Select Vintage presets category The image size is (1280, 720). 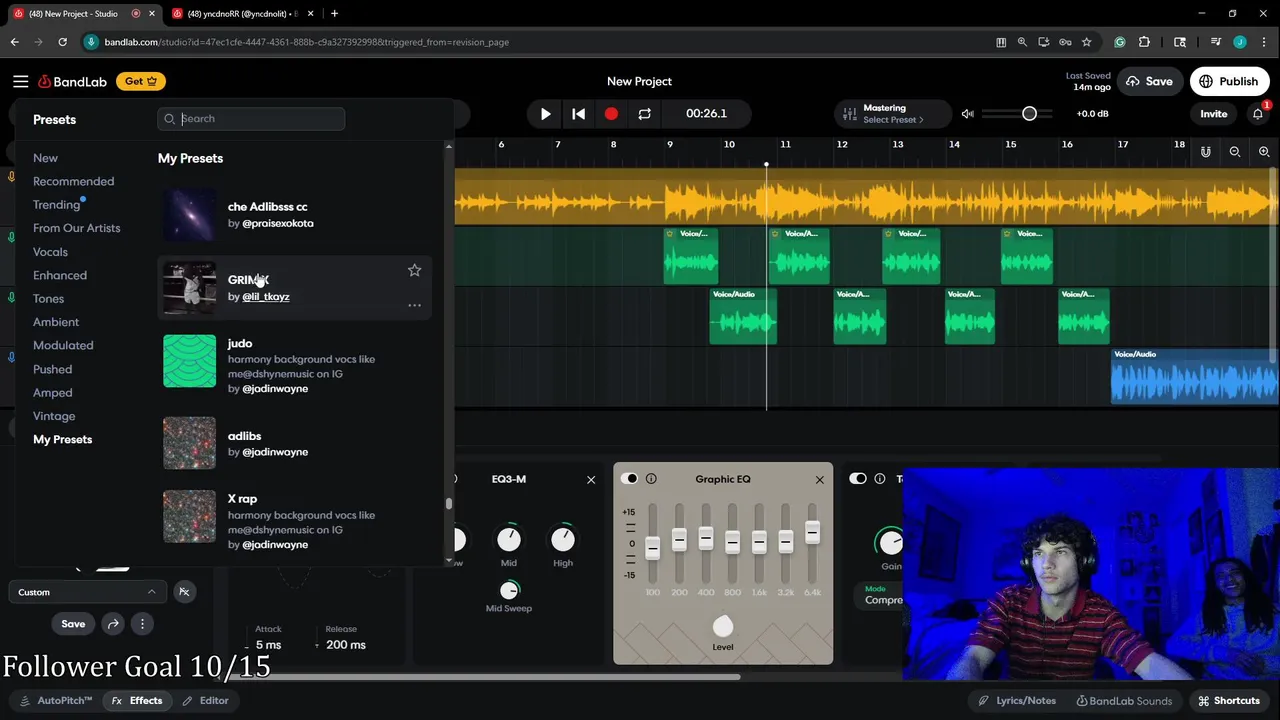click(x=54, y=416)
